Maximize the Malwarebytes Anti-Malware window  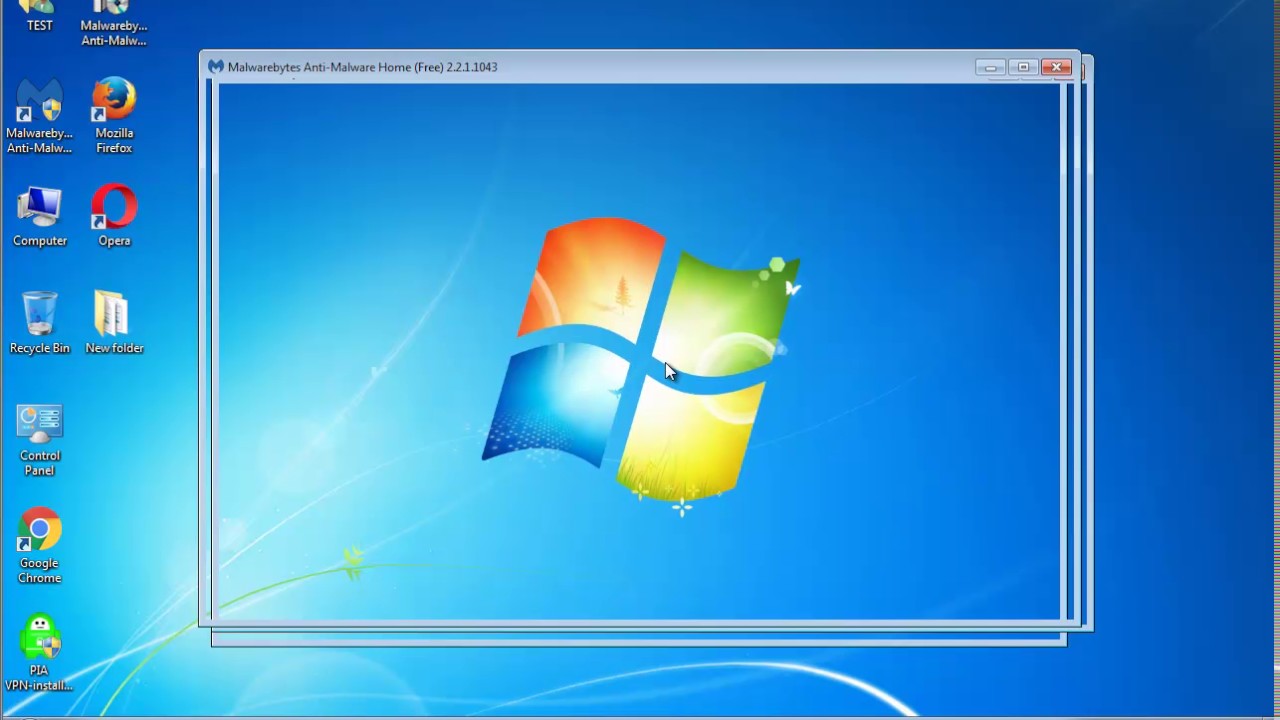[x=1023, y=67]
